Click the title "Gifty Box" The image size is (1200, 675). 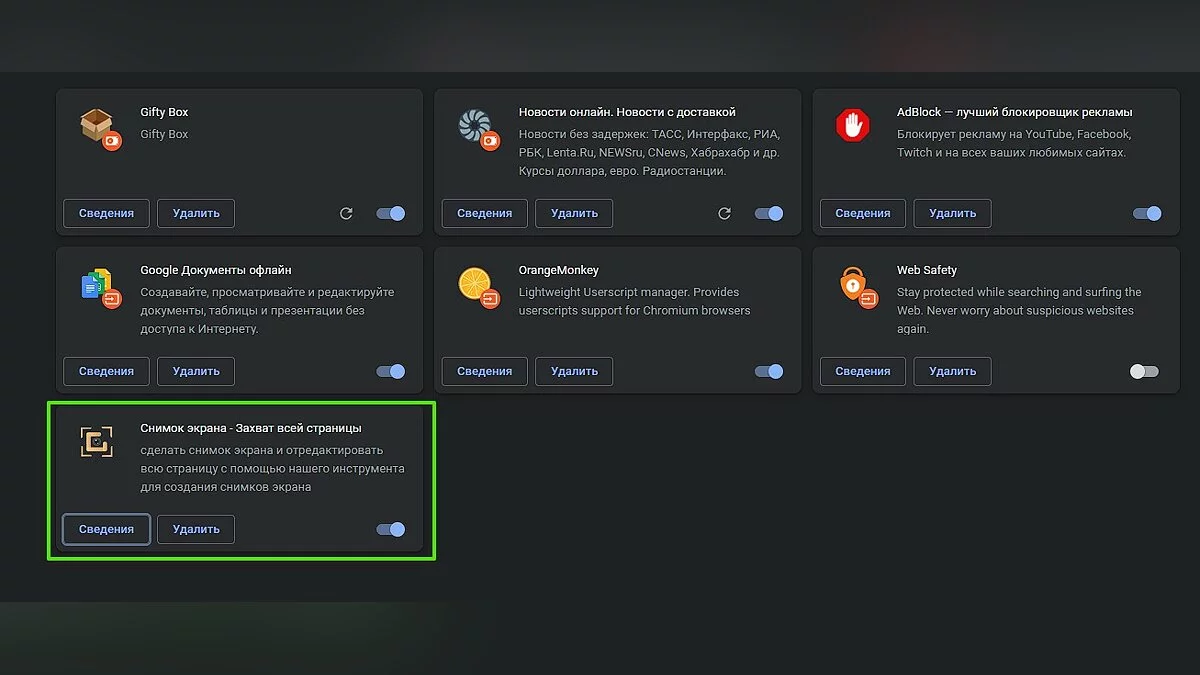coord(164,112)
